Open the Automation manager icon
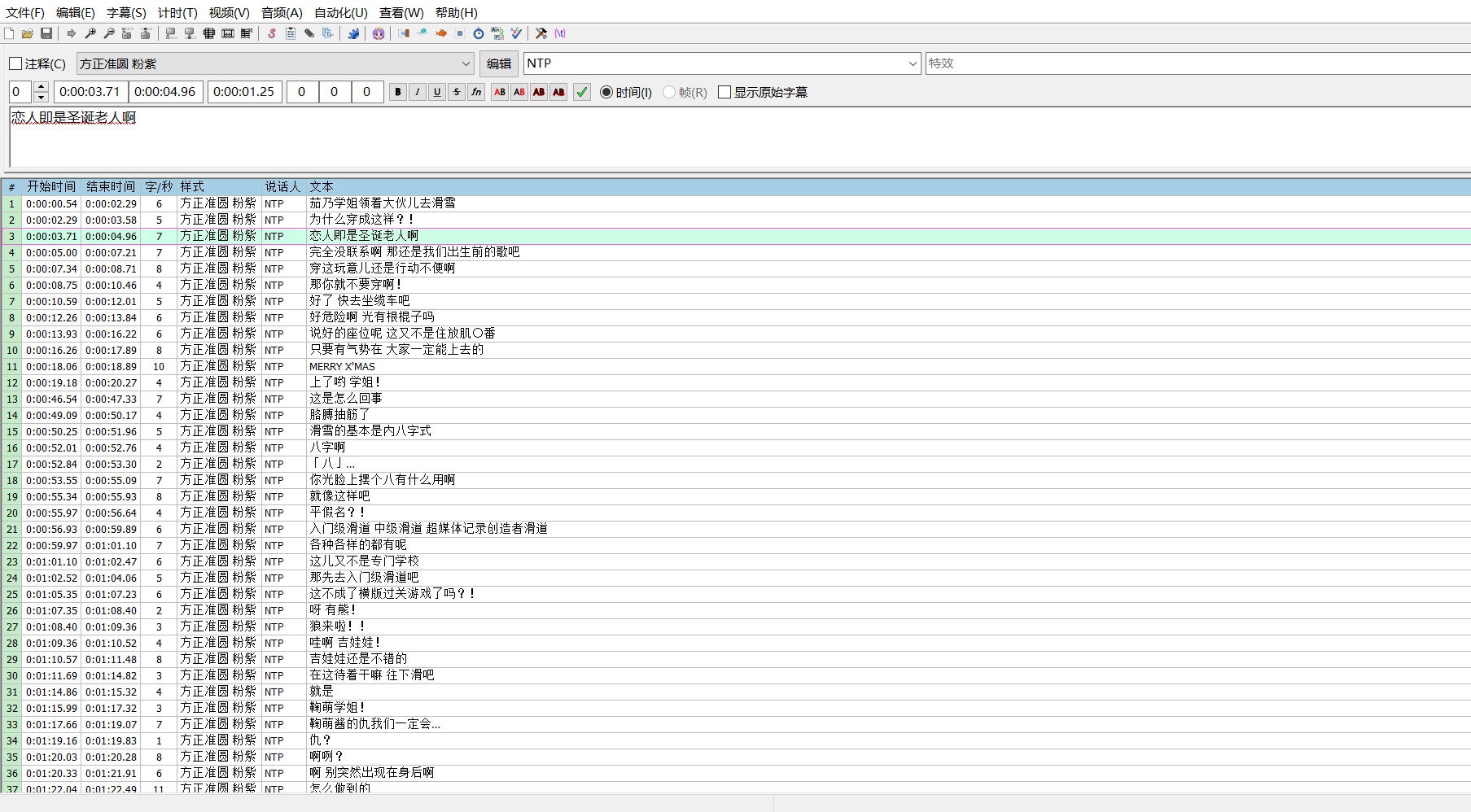This screenshot has width=1471, height=812. click(x=354, y=33)
